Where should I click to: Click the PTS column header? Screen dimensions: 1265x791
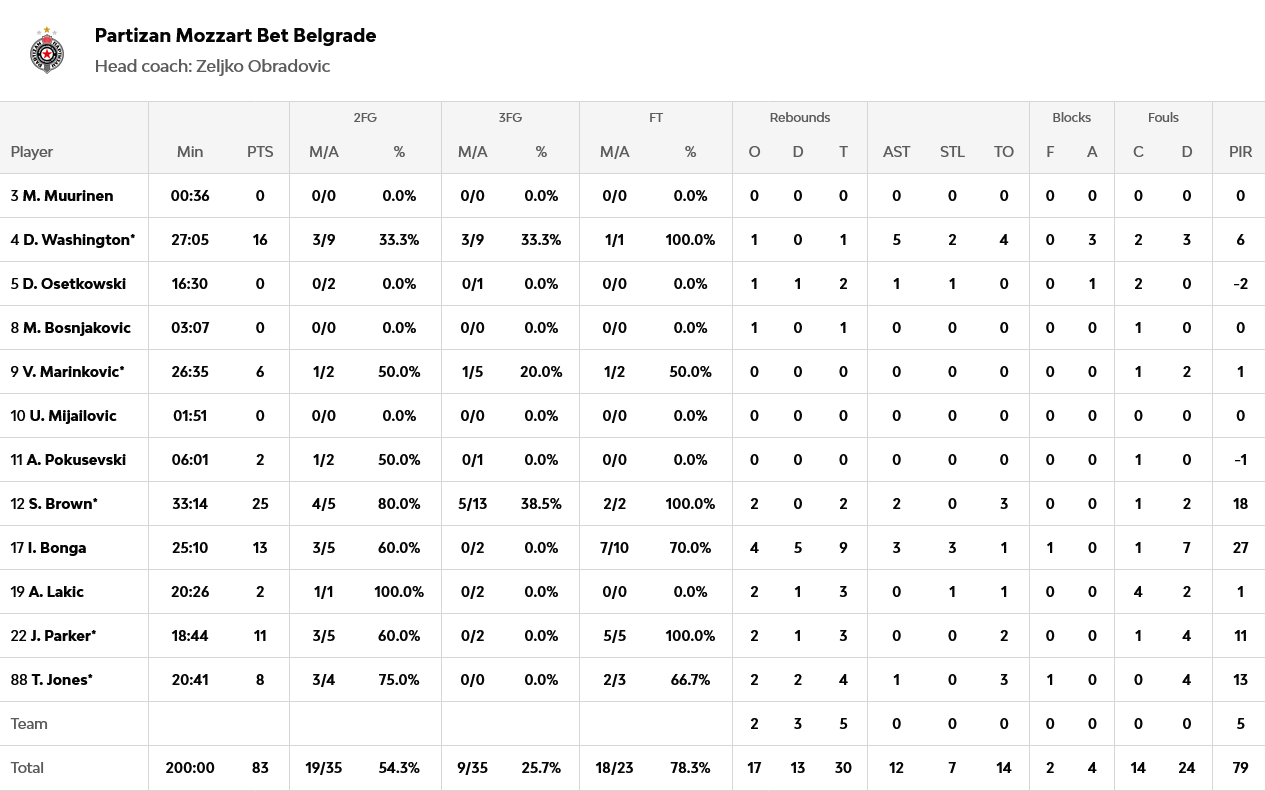(x=260, y=152)
